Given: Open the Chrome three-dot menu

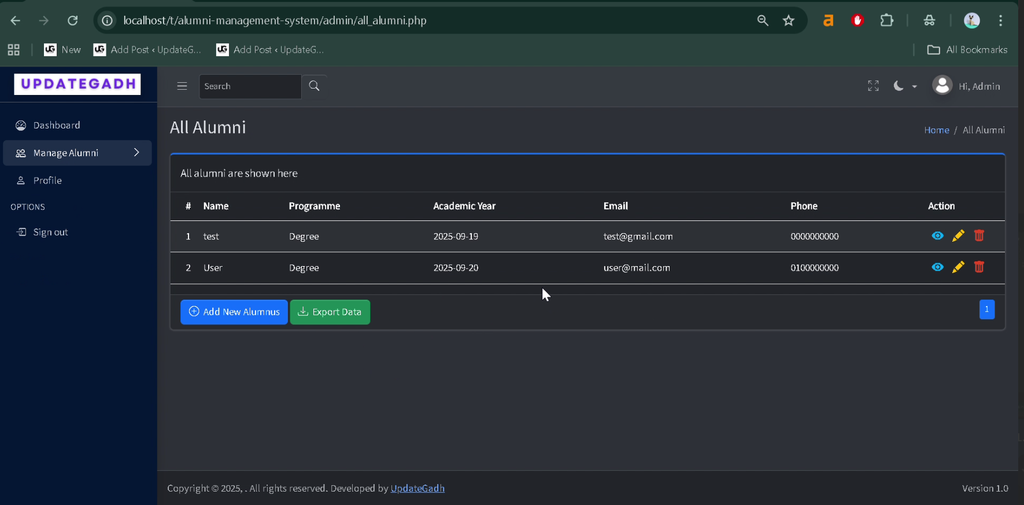Looking at the screenshot, I should point(1000,21).
